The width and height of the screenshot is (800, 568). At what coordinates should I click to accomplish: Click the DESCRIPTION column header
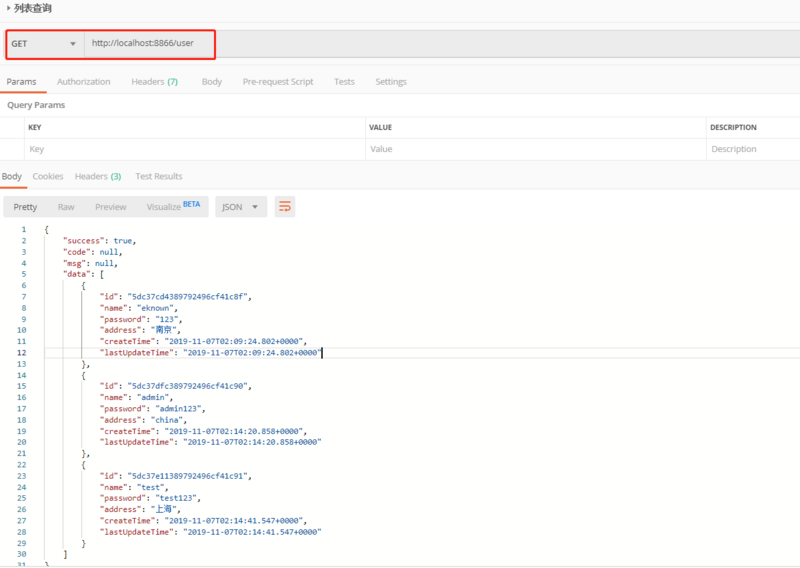click(x=733, y=128)
